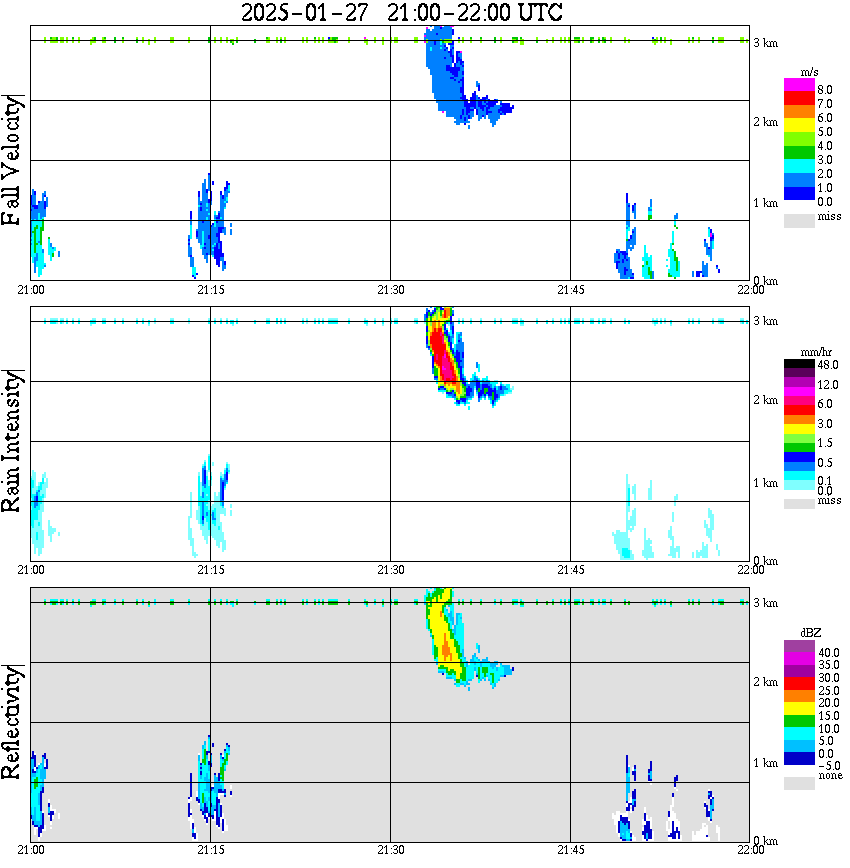Select the red 25.0 dBZ legend swatch
This screenshot has width=850, height=868.
click(x=799, y=684)
